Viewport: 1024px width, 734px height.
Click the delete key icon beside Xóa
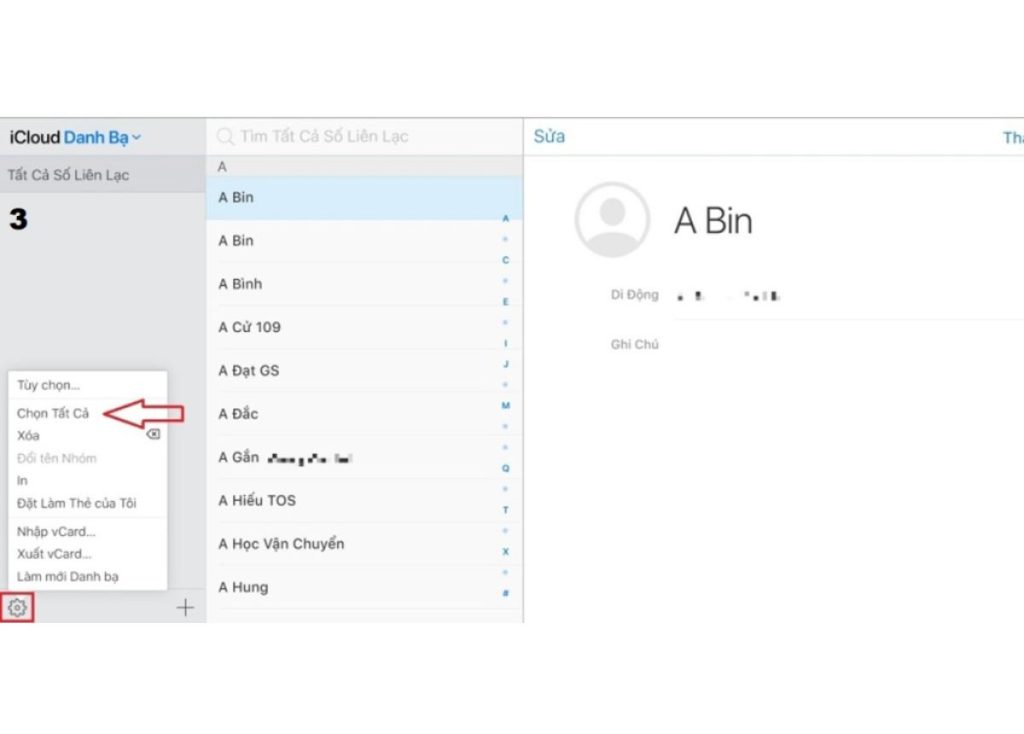(153, 434)
